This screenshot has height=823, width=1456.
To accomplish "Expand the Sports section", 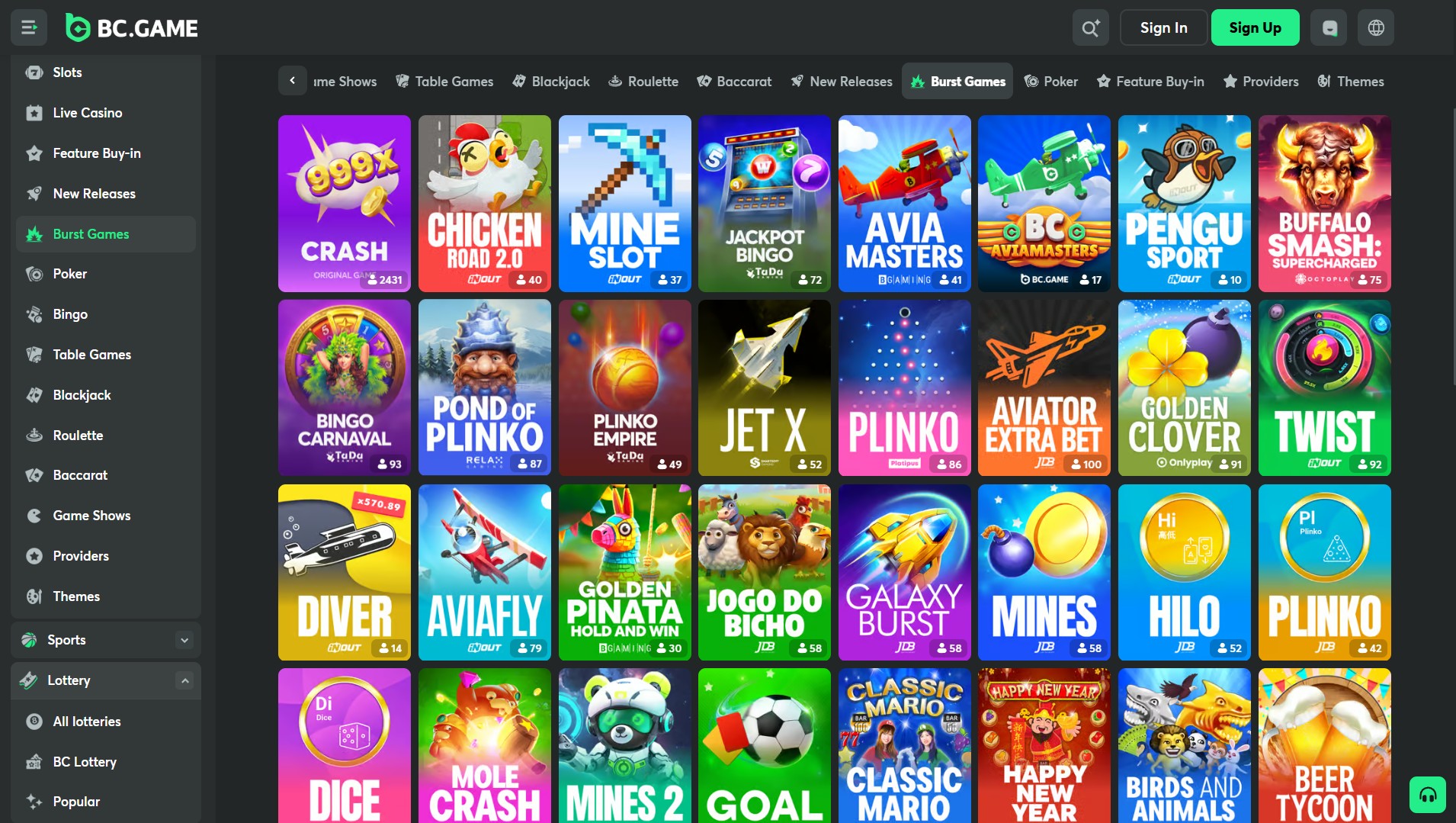I will click(x=183, y=640).
